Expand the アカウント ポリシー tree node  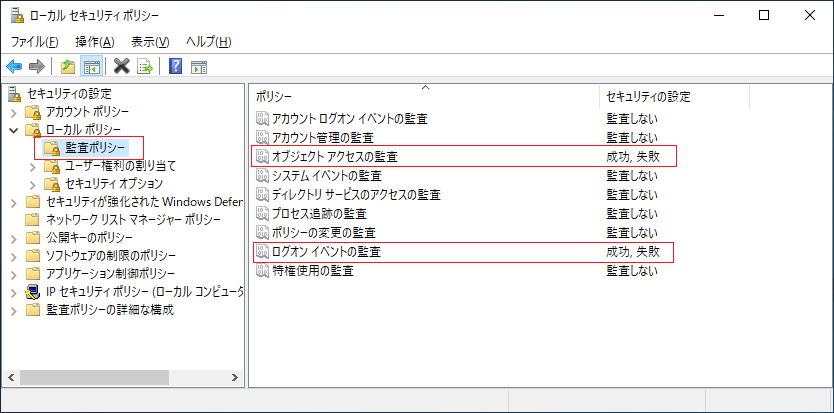click(14, 112)
